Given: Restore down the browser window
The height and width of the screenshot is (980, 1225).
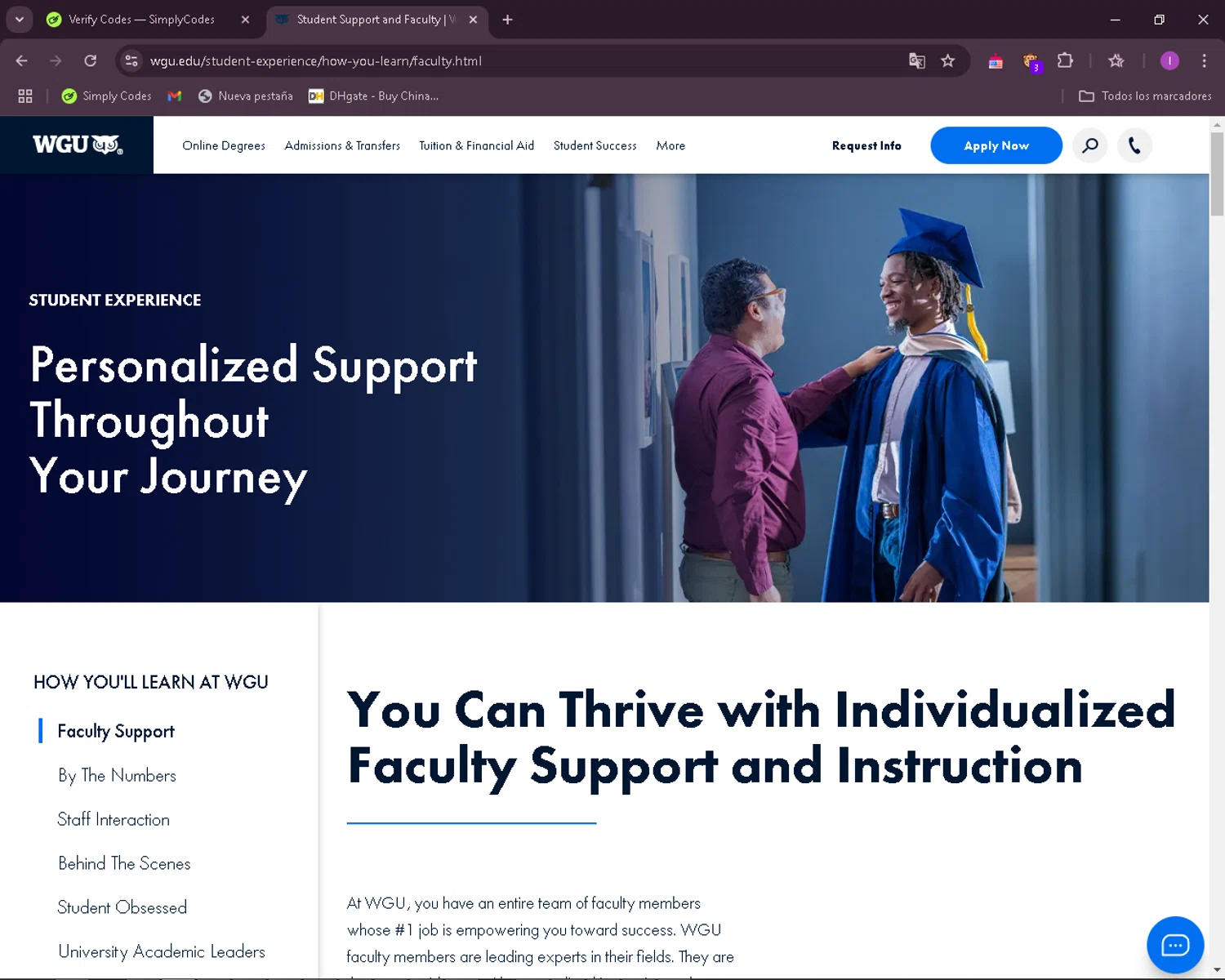Looking at the screenshot, I should coord(1159,20).
